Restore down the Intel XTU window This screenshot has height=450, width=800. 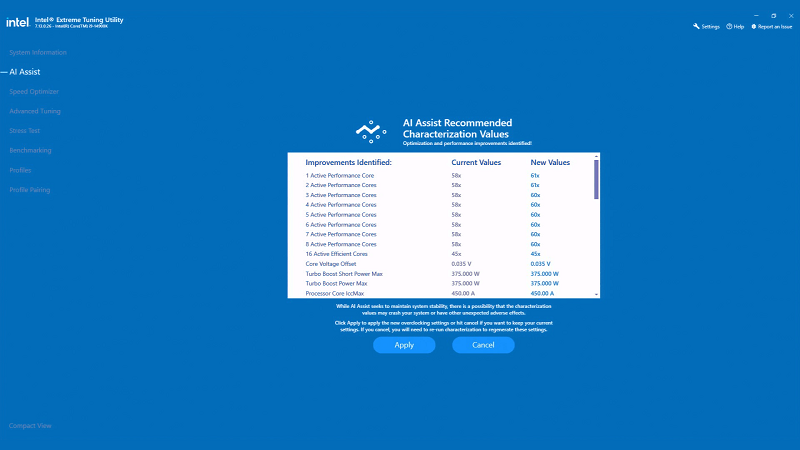pos(773,16)
